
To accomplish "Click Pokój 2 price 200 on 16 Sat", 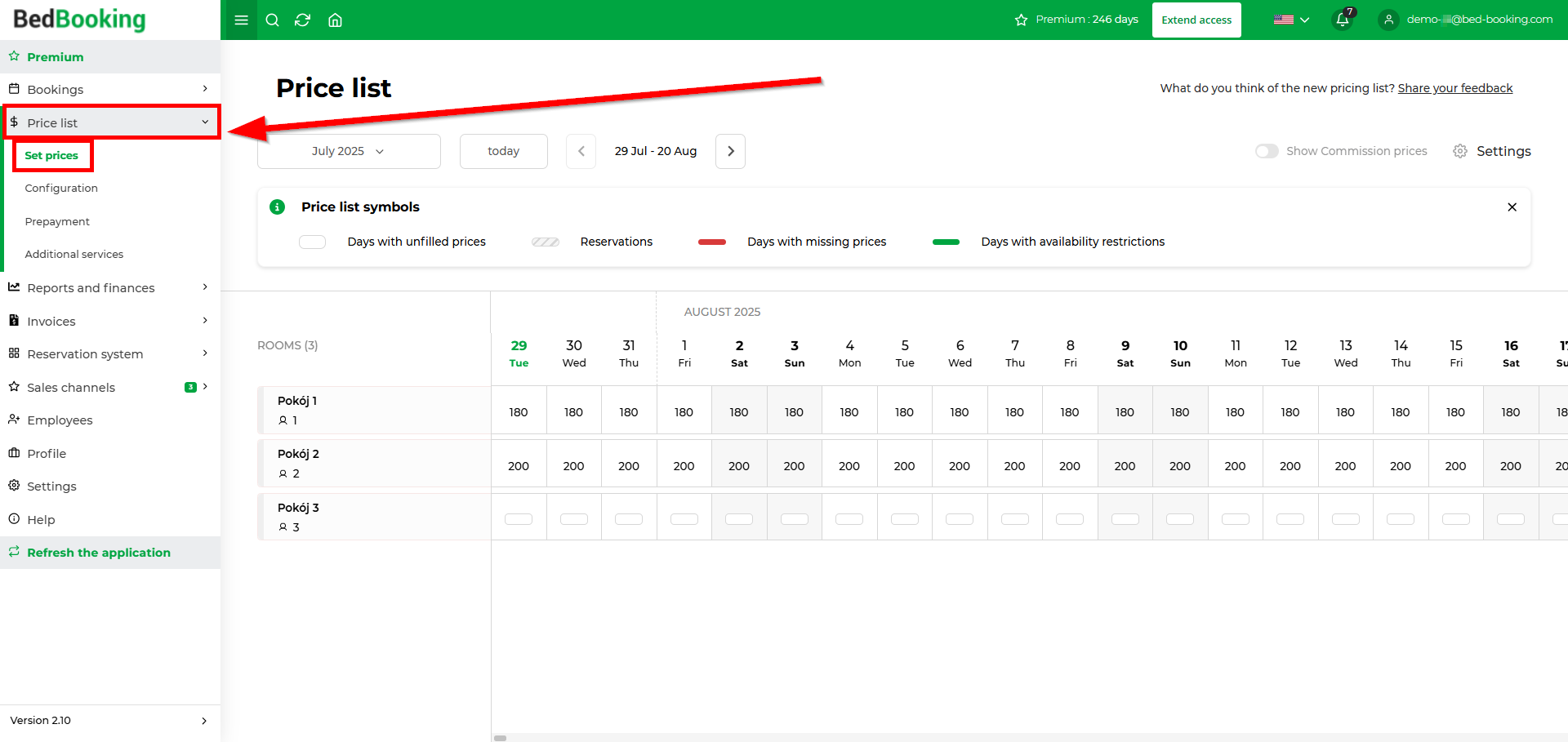I will 1511,466.
